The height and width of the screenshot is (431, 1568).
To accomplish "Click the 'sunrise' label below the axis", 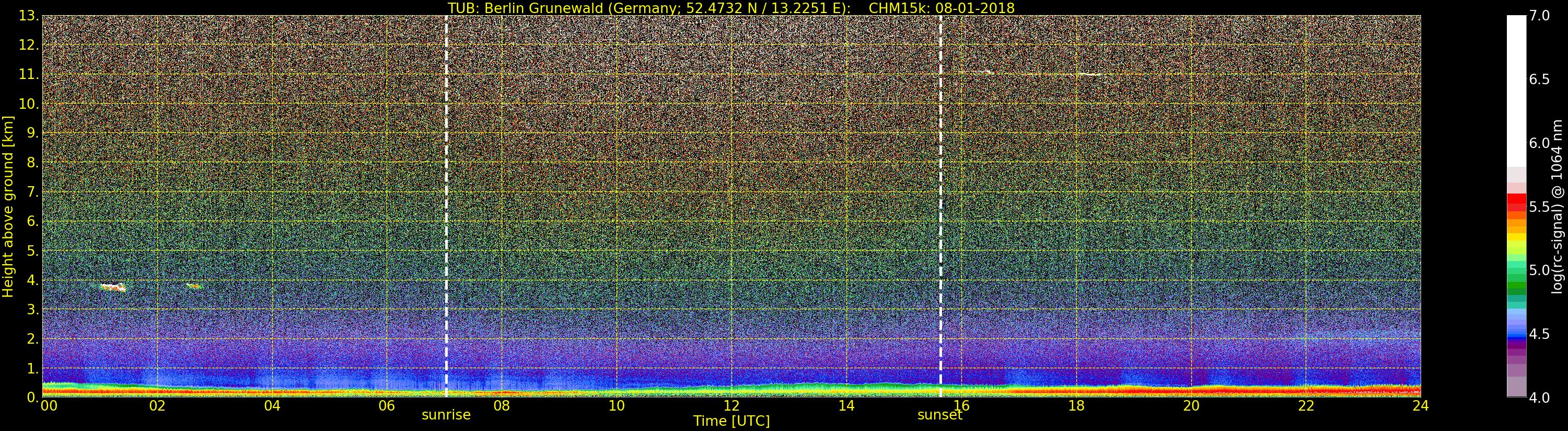I will coord(446,415).
